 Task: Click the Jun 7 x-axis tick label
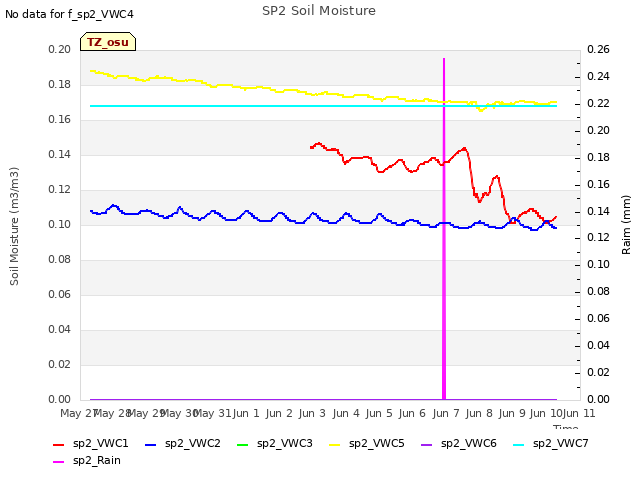pos(446,413)
